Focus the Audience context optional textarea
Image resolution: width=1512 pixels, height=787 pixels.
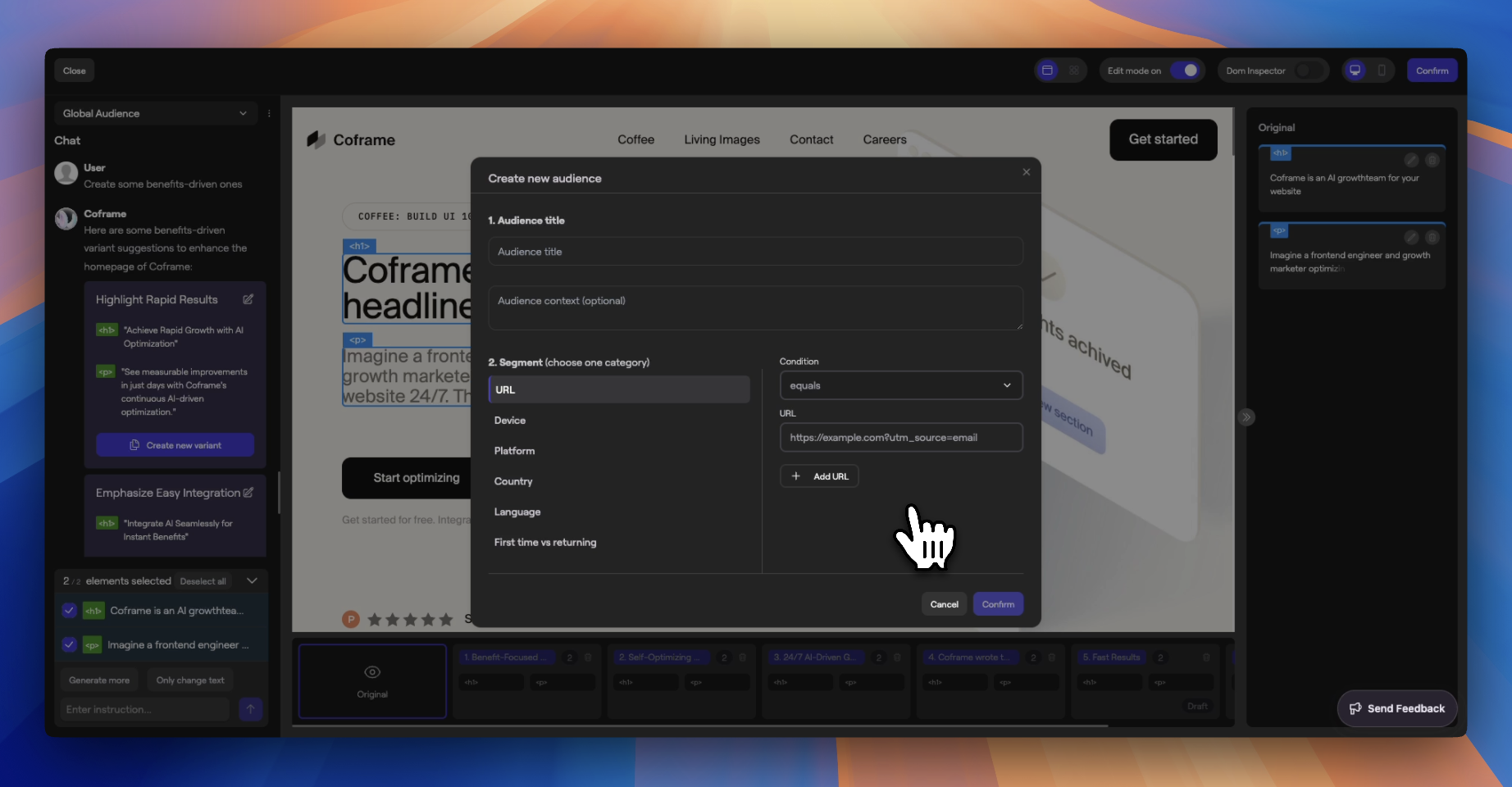click(x=755, y=308)
